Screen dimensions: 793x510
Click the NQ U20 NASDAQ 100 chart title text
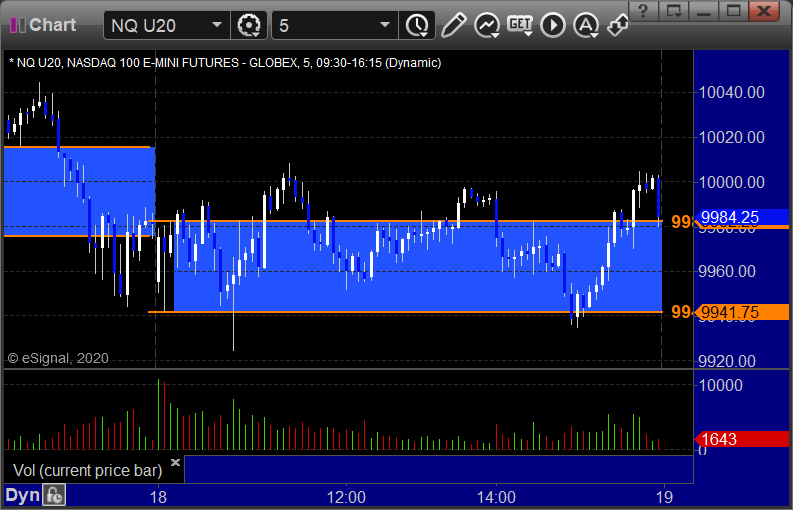[225, 63]
